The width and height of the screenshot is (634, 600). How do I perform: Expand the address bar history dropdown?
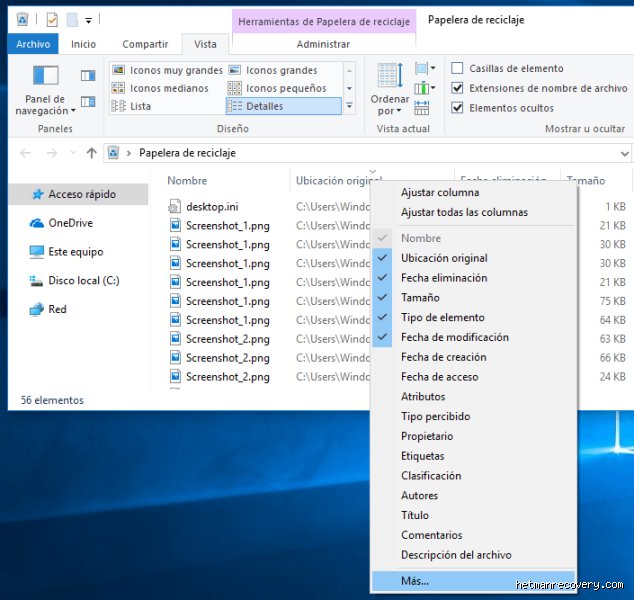point(624,154)
